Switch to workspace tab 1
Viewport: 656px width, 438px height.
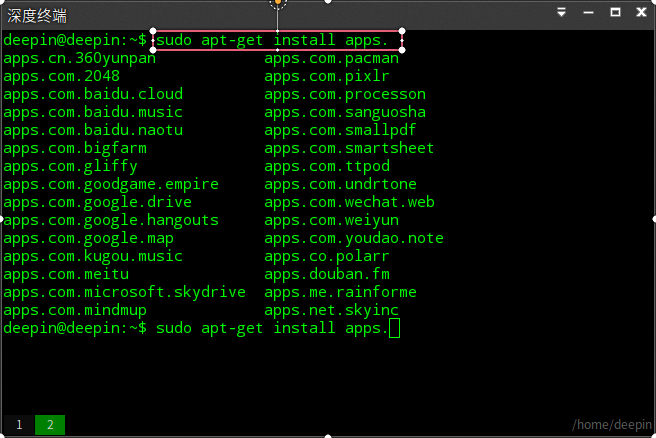pos(19,425)
